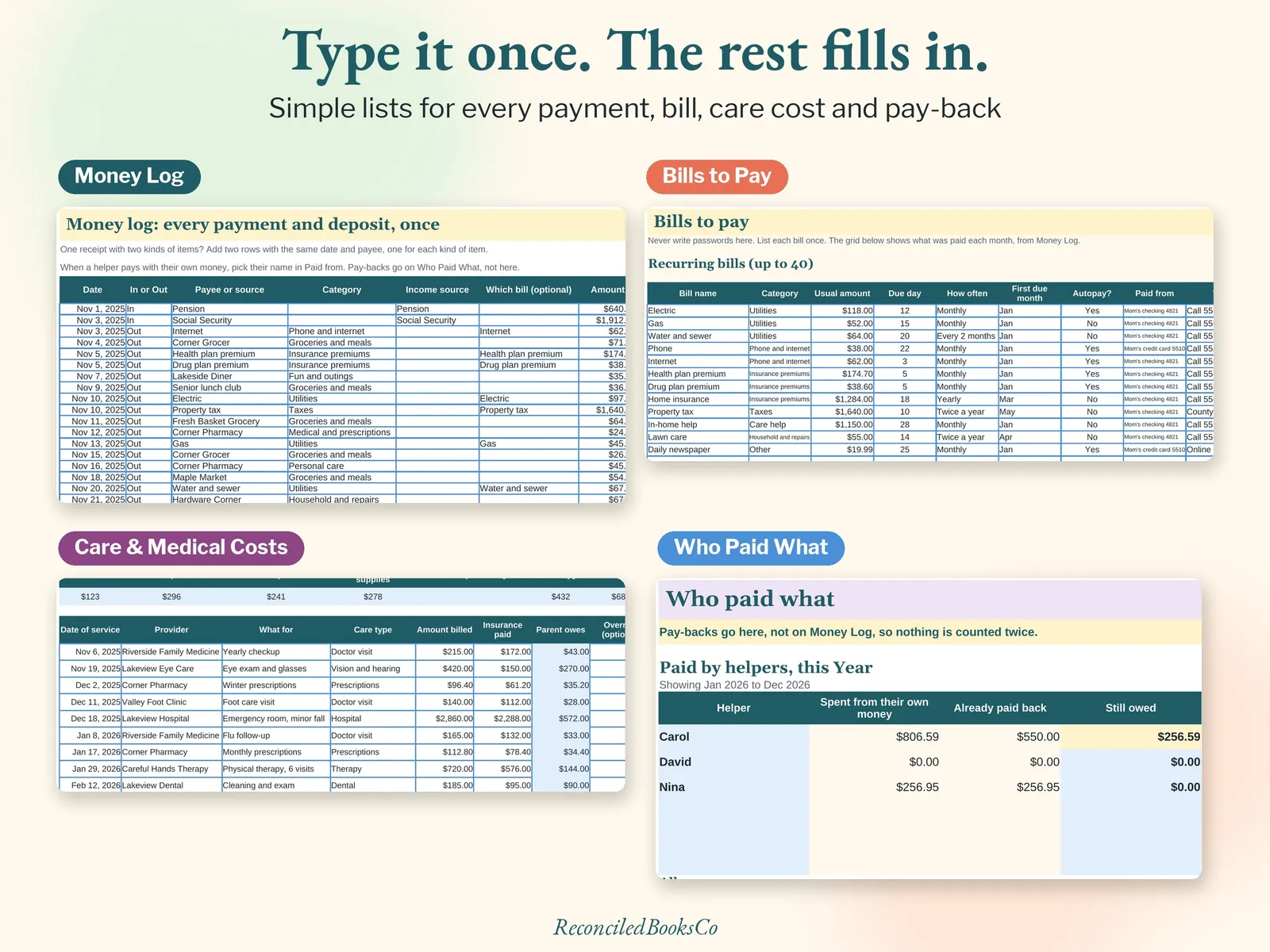Click the "Fun and outings" category cell
This screenshot has height=952, width=1270.
341,377
